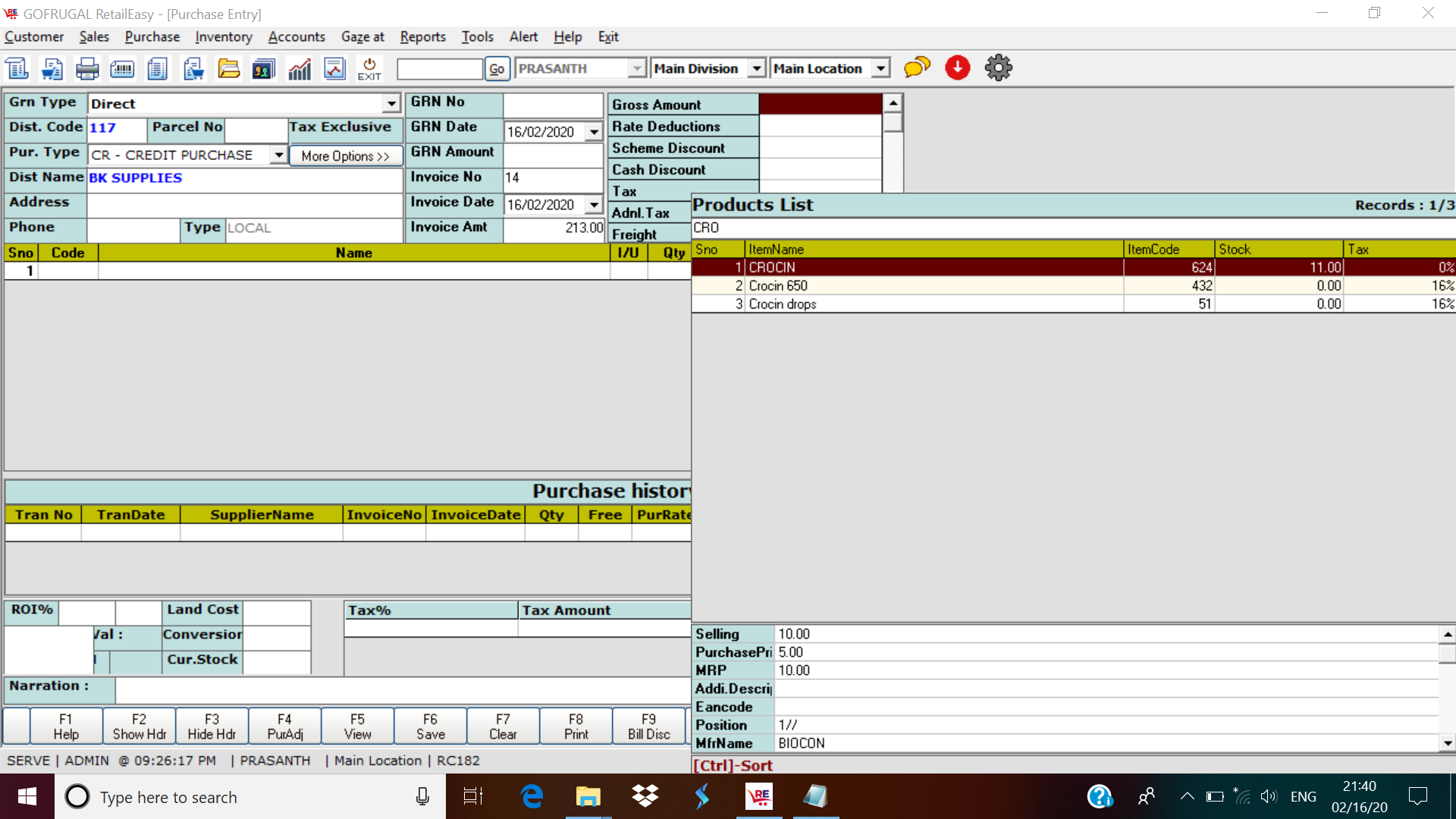Click the barcode icon in toolbar

[x=122, y=69]
